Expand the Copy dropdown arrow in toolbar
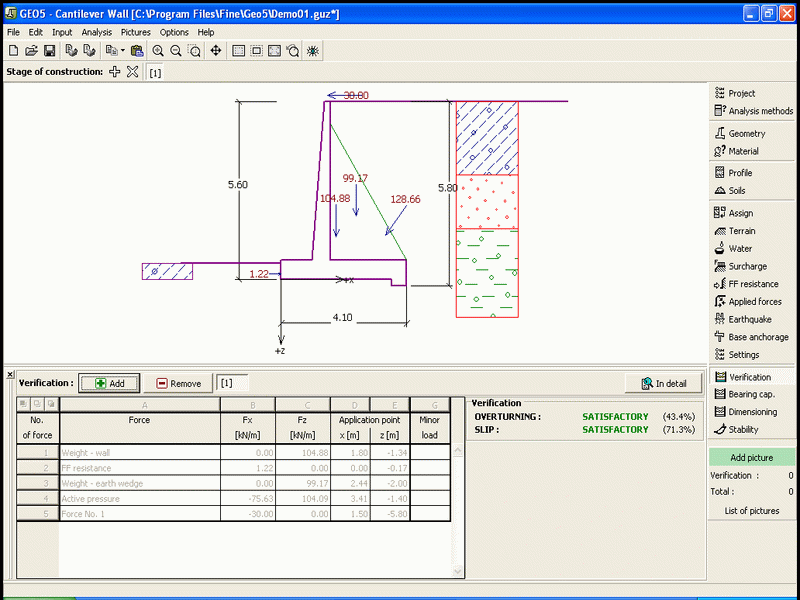Viewport: 800px width, 600px height. click(122, 50)
